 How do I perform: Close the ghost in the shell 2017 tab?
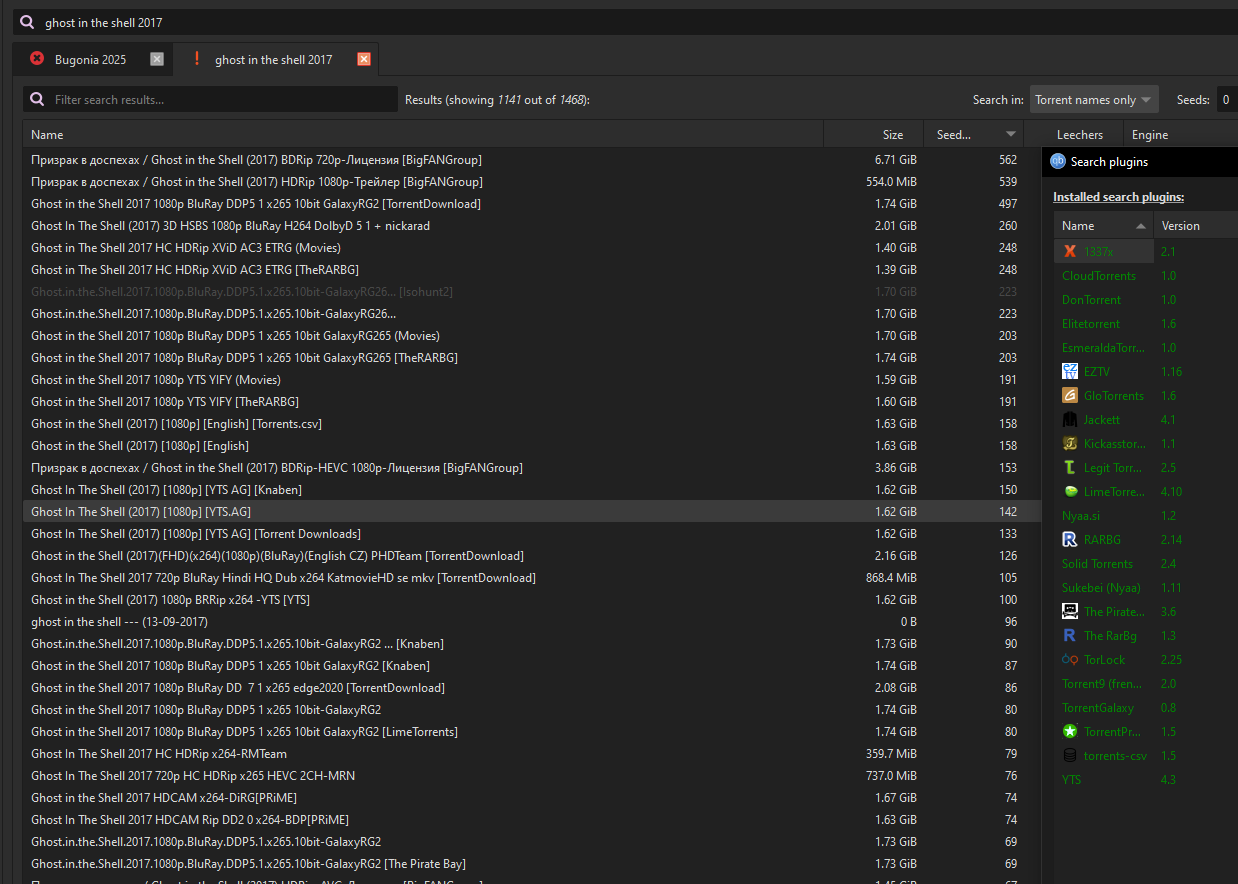(364, 59)
